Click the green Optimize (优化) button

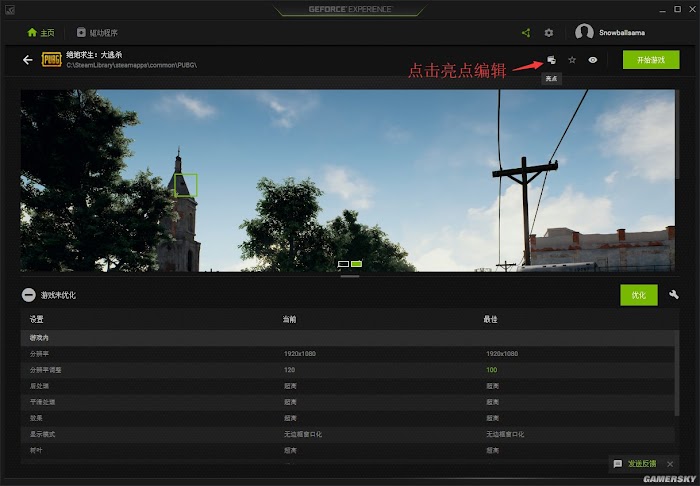click(x=639, y=295)
